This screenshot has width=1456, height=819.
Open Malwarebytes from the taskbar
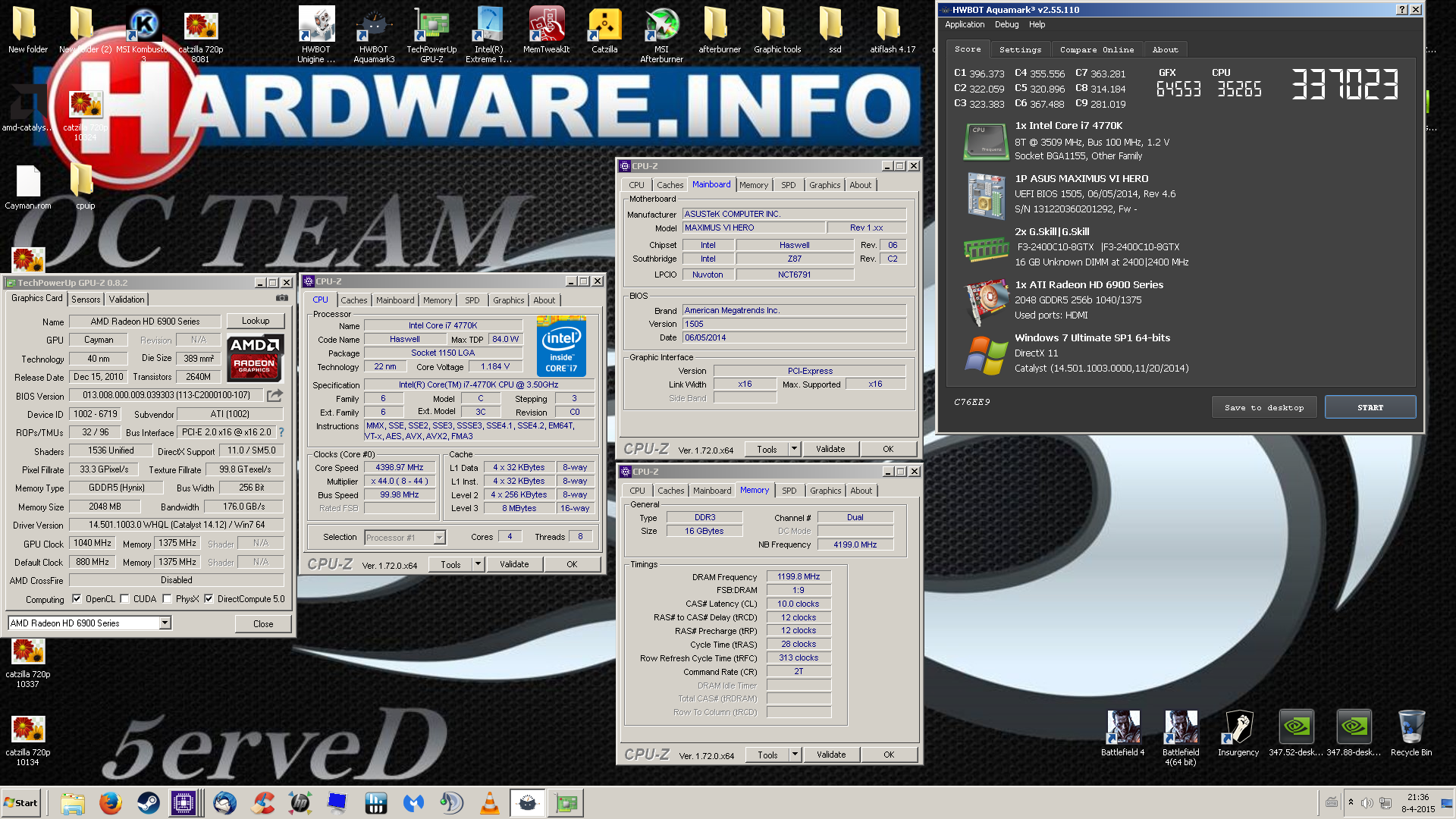pos(414,803)
